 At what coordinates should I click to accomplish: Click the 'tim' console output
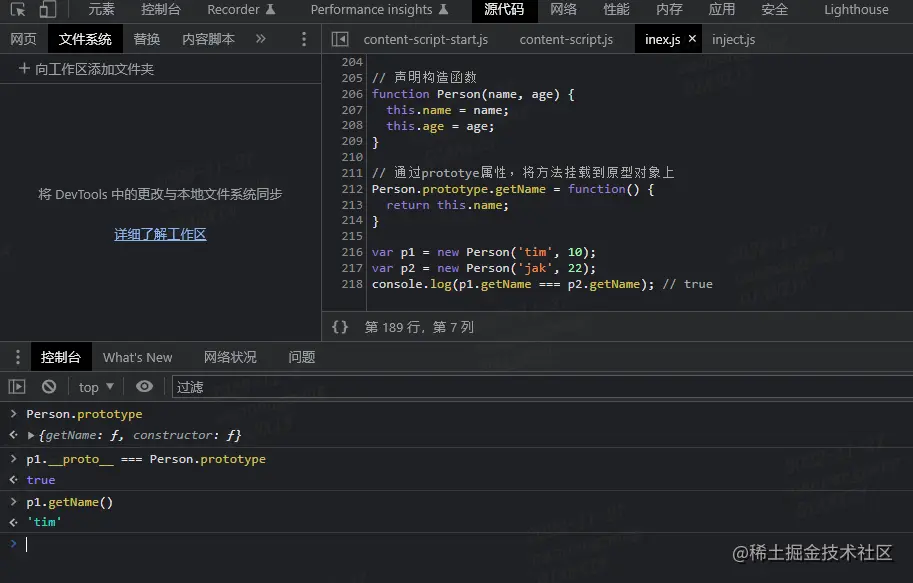[x=44, y=522]
